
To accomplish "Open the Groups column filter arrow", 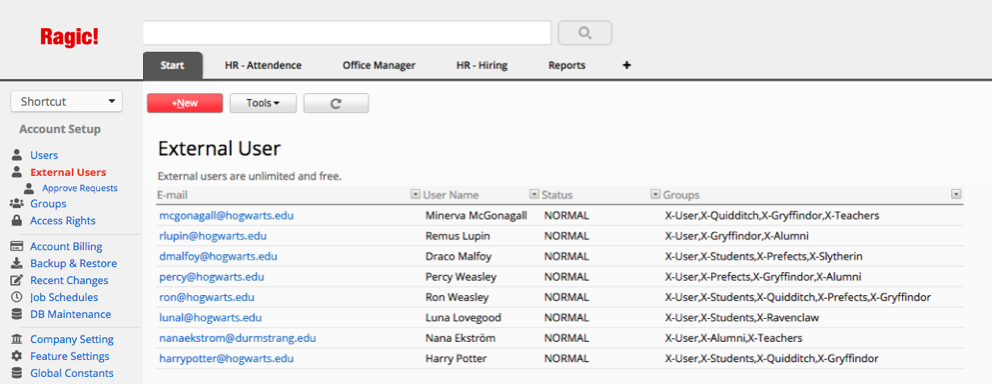I will point(957,194).
